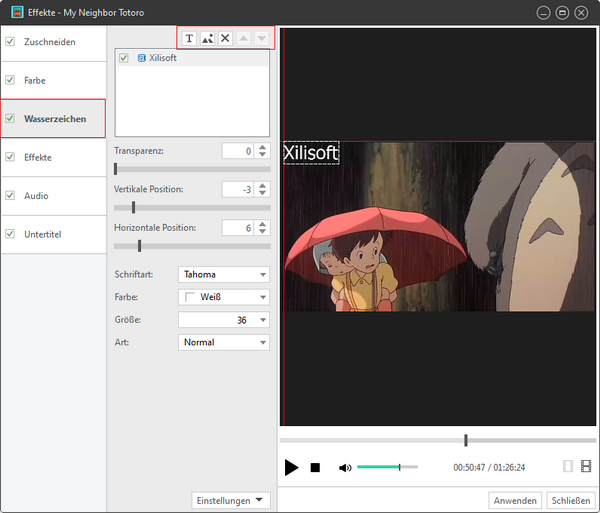Click the Transparenz slider handle
This screenshot has height=513, width=600.
tap(116, 169)
